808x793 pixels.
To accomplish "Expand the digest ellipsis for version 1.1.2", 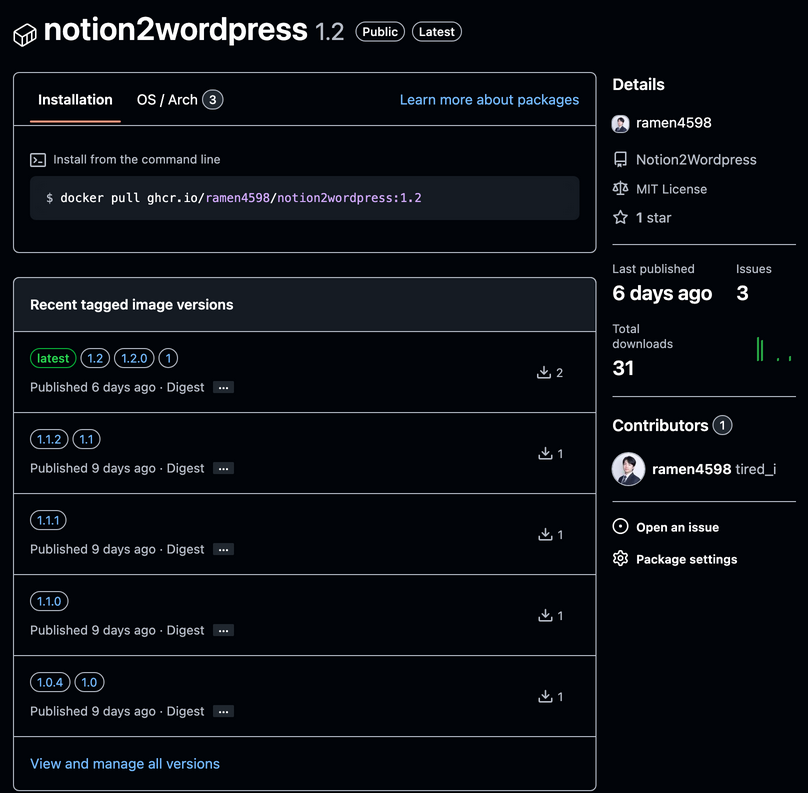I will point(223,468).
